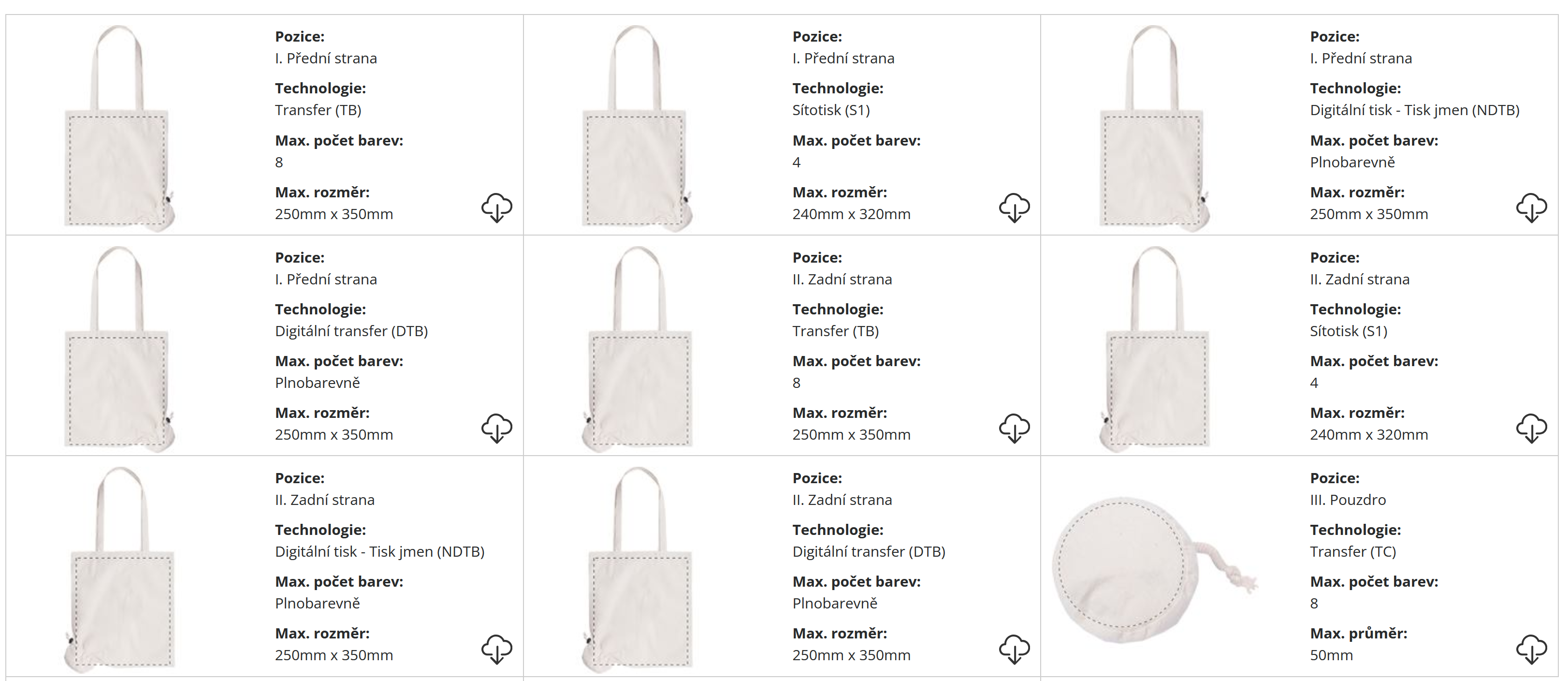This screenshot has width=1568, height=681.
Task: Click the "50mm" max diameter value
Action: 1331,655
